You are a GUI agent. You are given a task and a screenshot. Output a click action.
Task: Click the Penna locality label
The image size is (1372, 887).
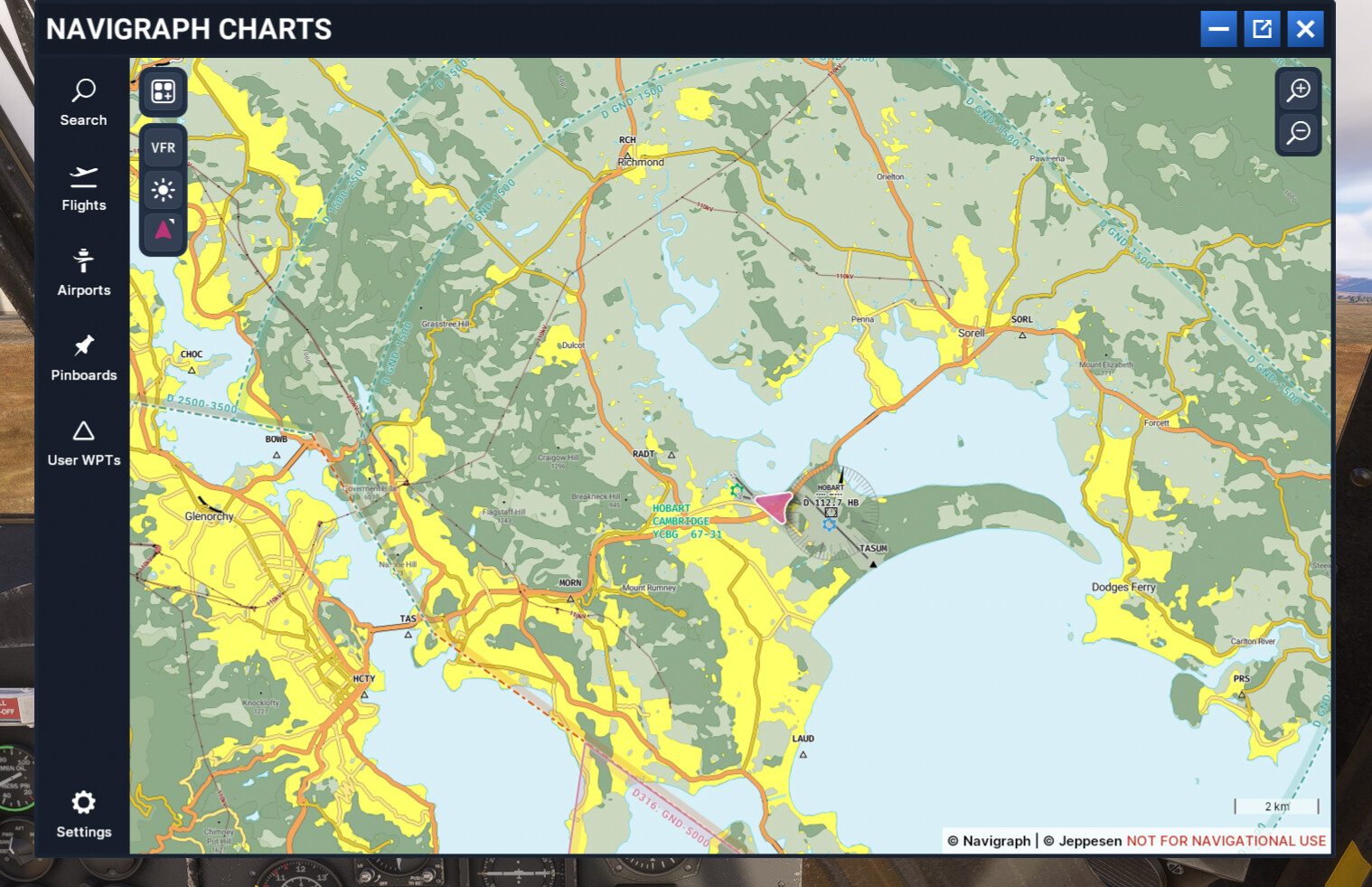862,319
